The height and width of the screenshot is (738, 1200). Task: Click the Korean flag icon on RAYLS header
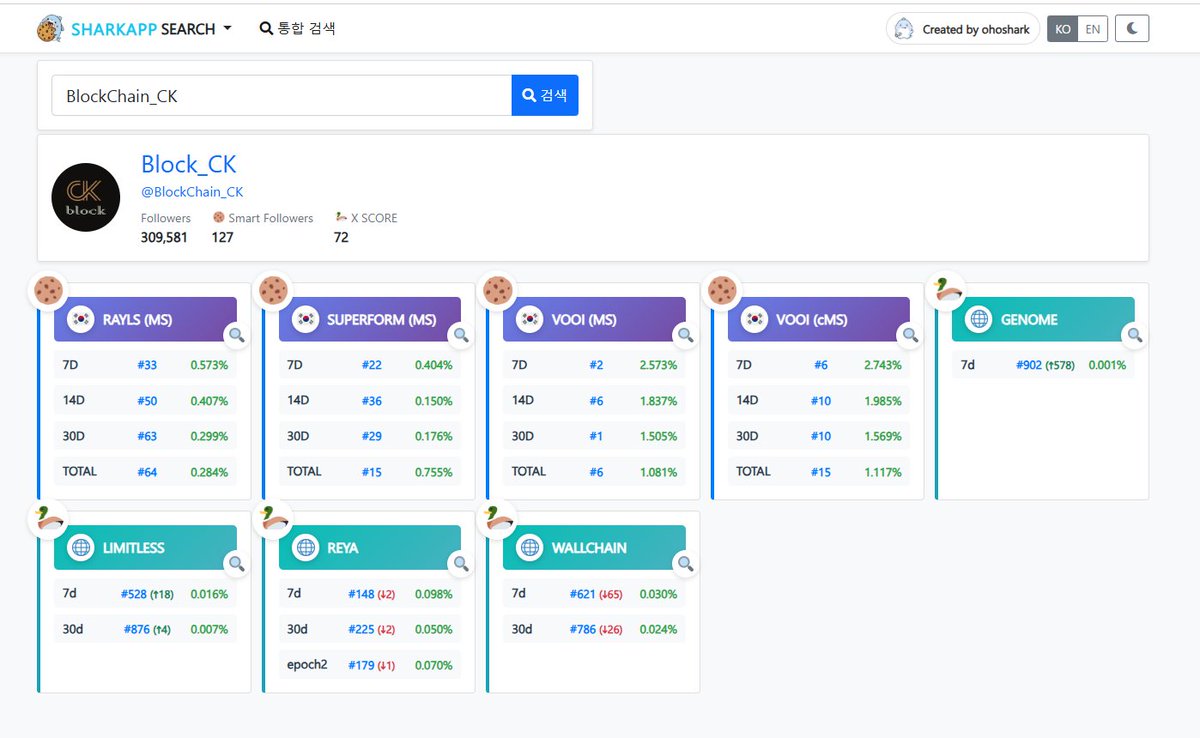[x=81, y=320]
